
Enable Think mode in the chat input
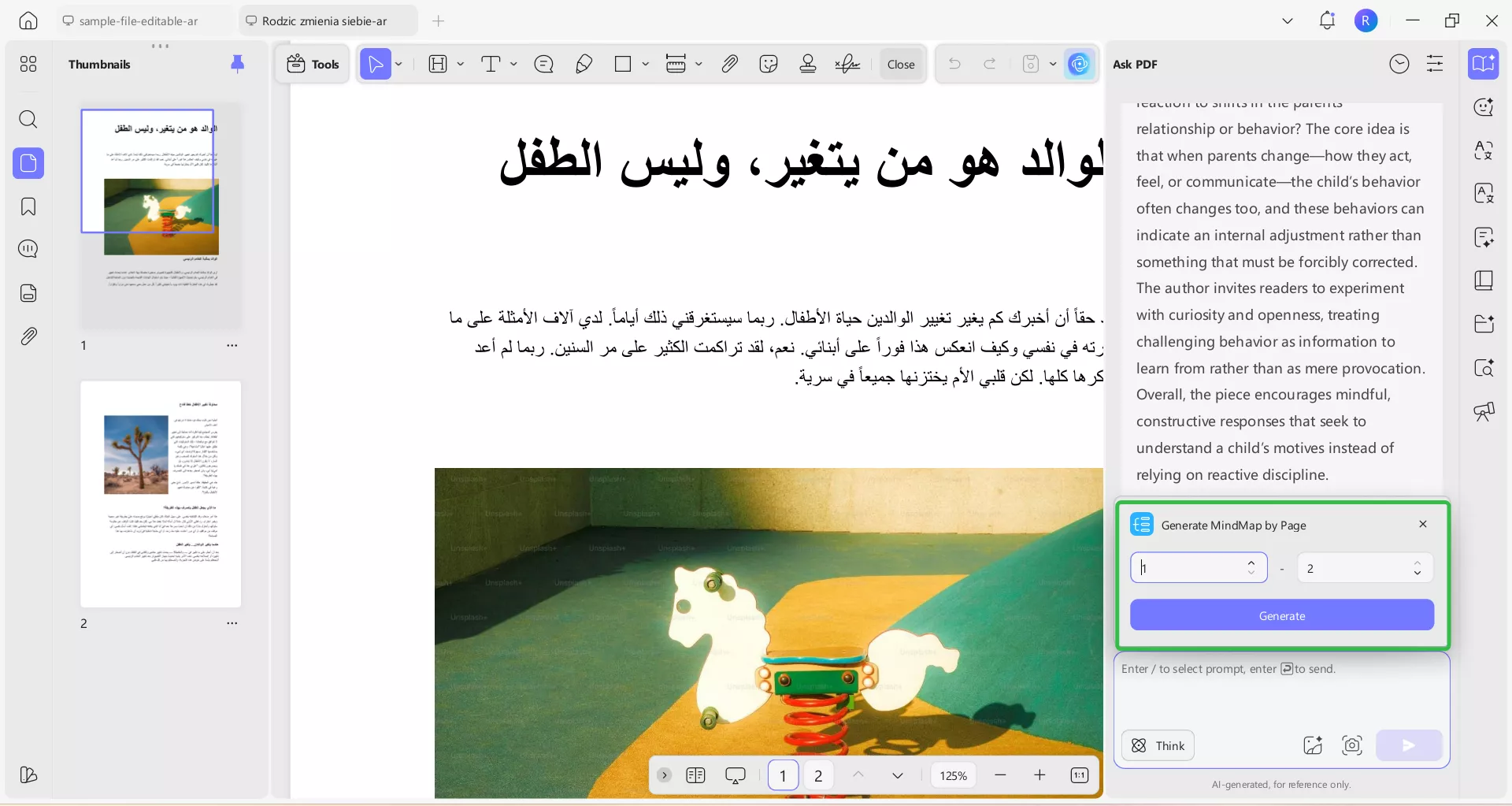pyautogui.click(x=1157, y=745)
